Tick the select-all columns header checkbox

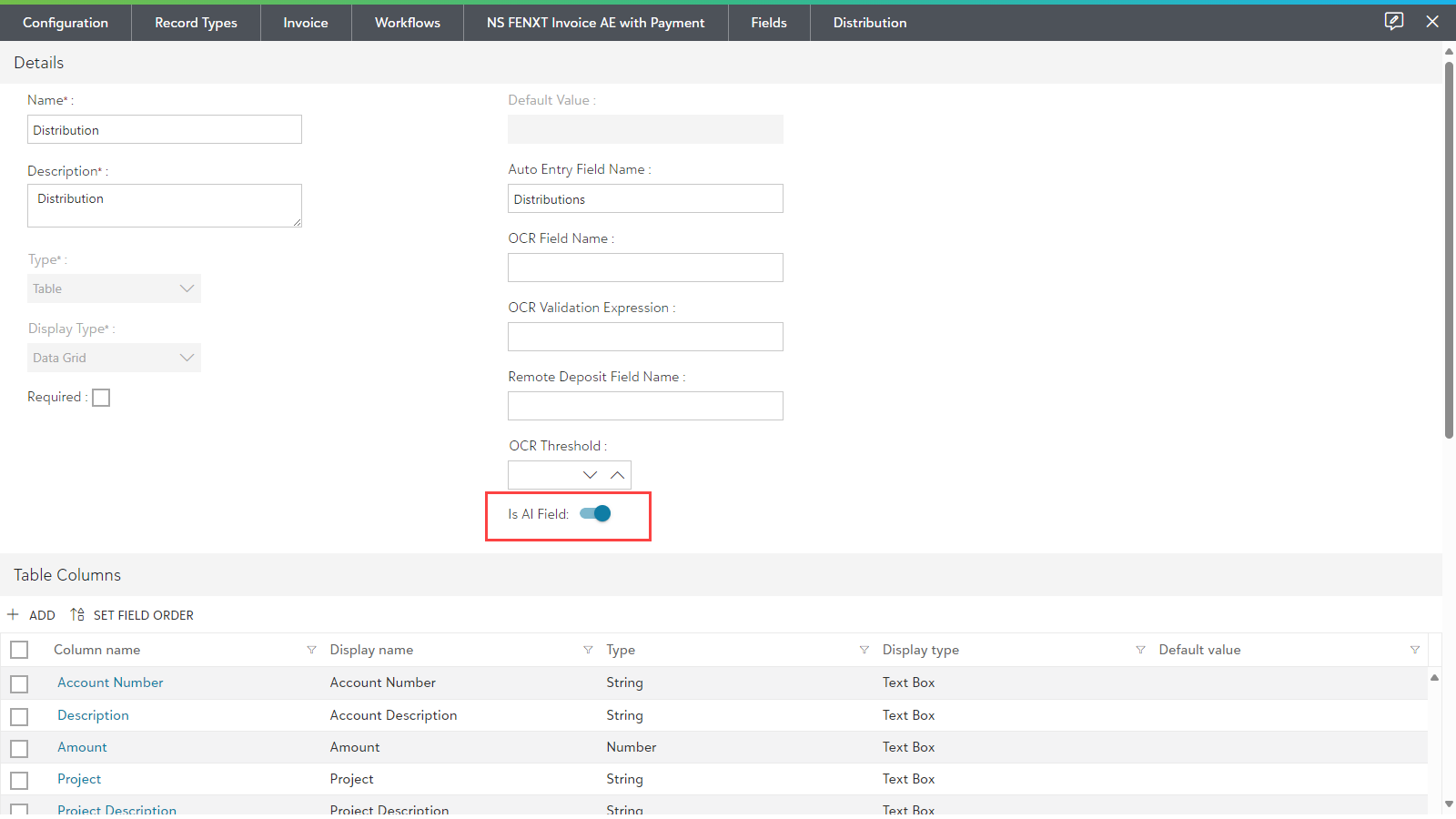click(19, 650)
